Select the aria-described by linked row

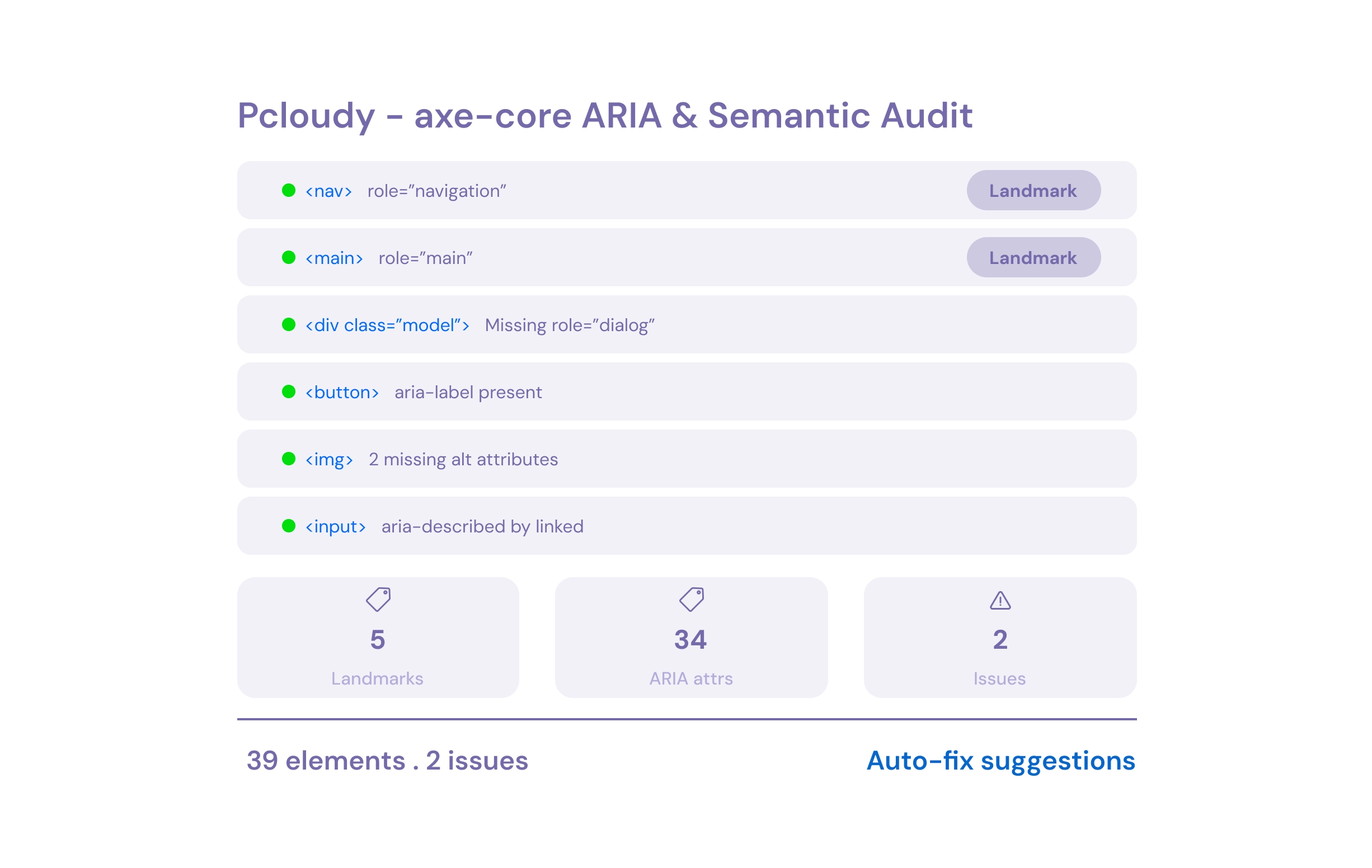(482, 527)
